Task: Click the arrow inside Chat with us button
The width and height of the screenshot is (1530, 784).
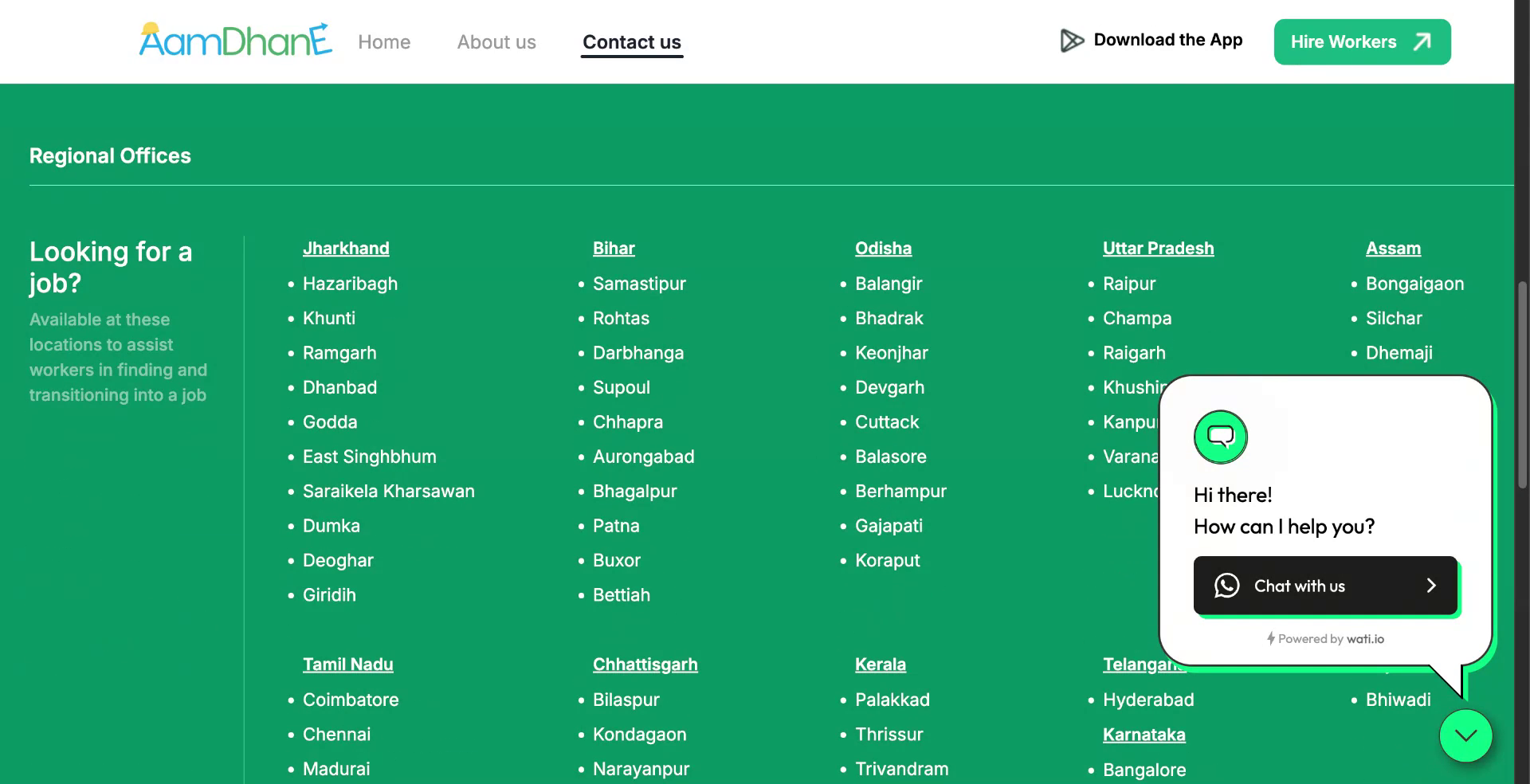Action: point(1431,586)
